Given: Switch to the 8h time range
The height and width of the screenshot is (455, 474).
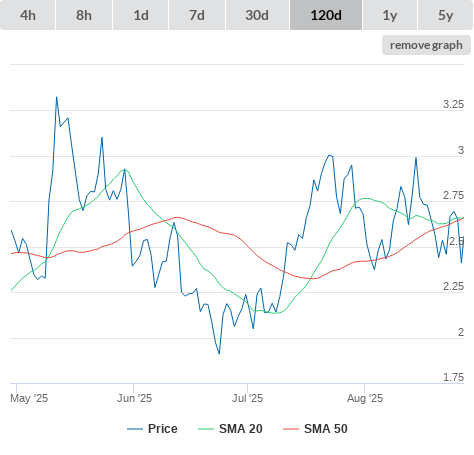Looking at the screenshot, I should click(x=84, y=15).
